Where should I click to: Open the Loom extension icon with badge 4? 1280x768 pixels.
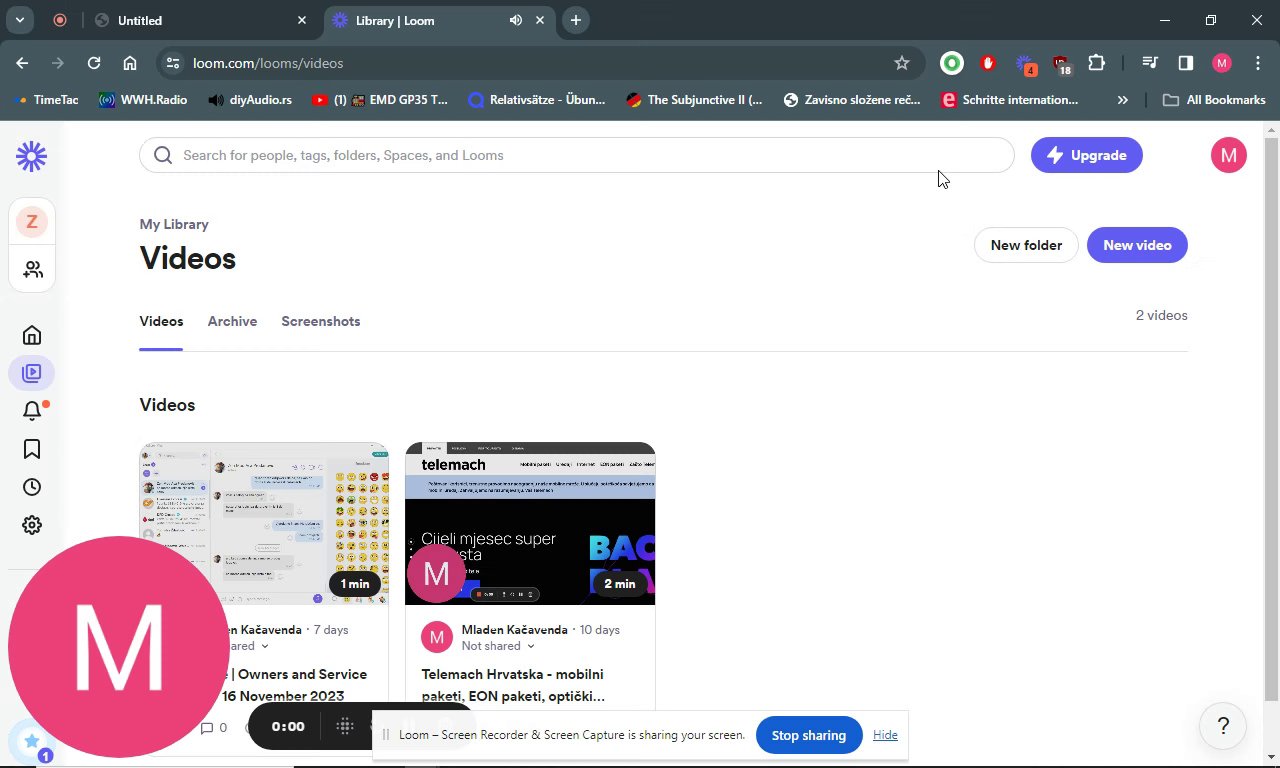click(1025, 64)
